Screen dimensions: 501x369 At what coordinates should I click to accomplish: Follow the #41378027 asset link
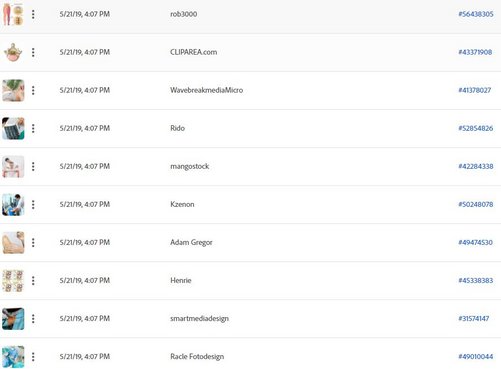point(475,90)
